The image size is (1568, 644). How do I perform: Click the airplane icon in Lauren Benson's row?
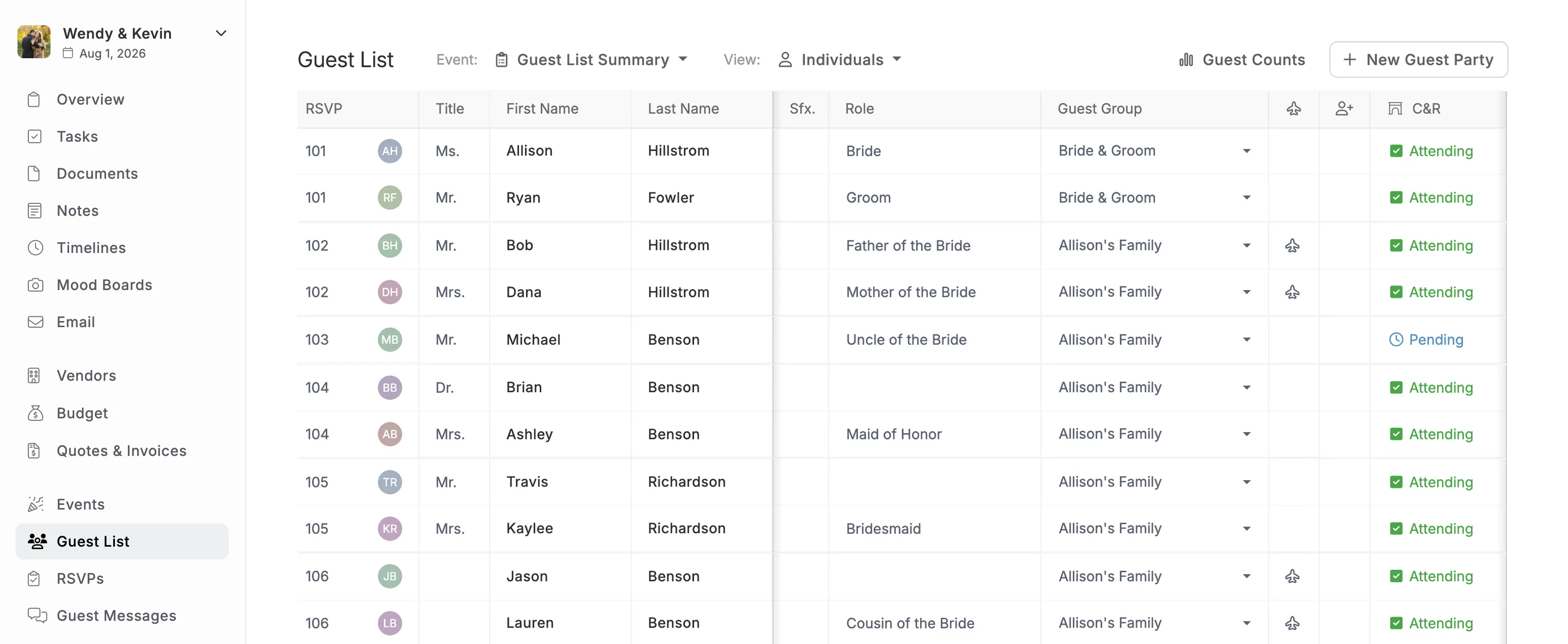(x=1292, y=623)
